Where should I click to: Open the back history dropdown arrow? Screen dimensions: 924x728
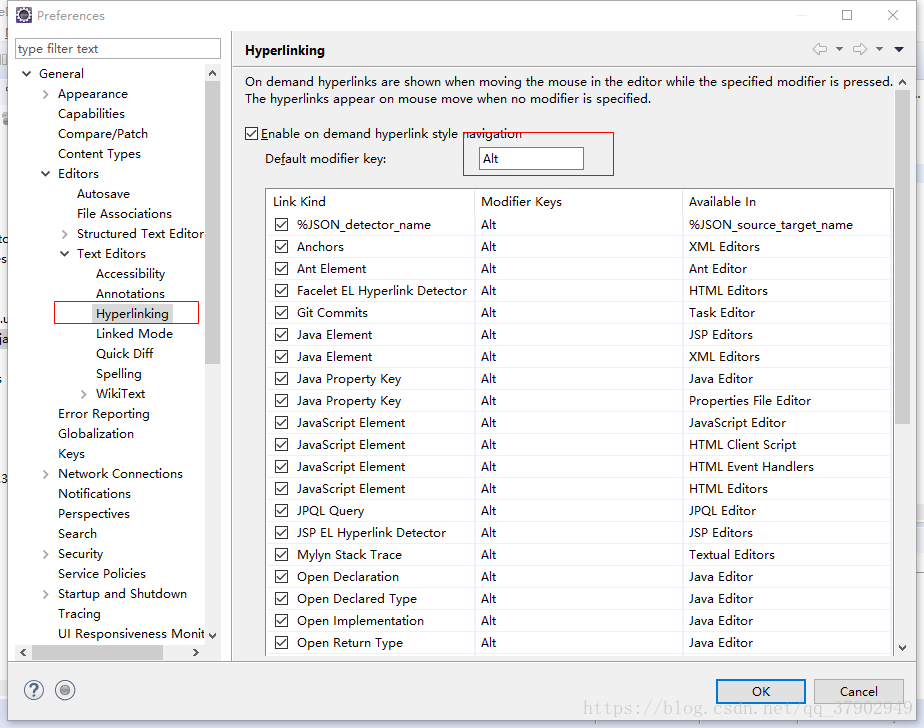point(839,49)
